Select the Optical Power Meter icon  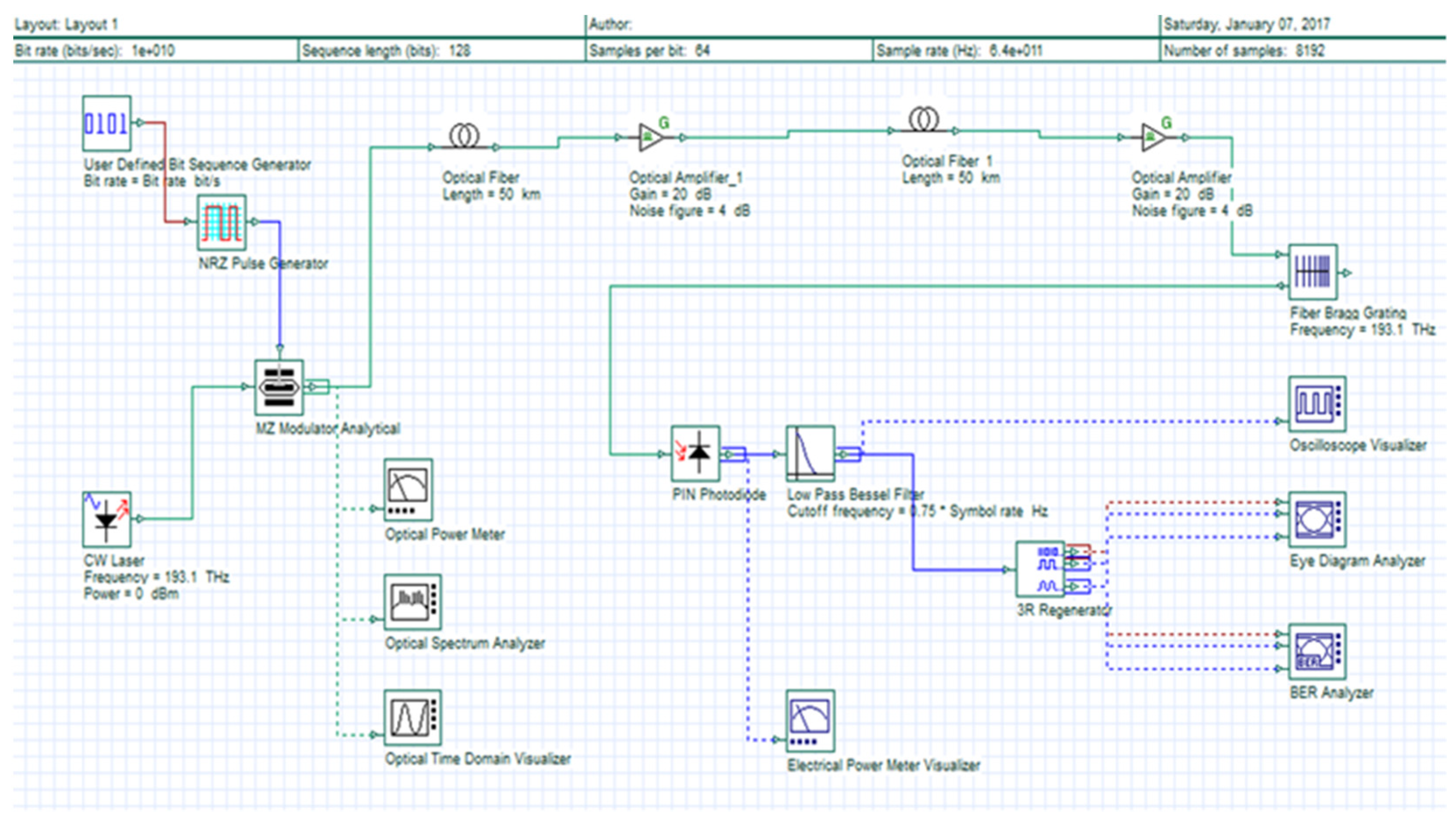click(x=408, y=490)
